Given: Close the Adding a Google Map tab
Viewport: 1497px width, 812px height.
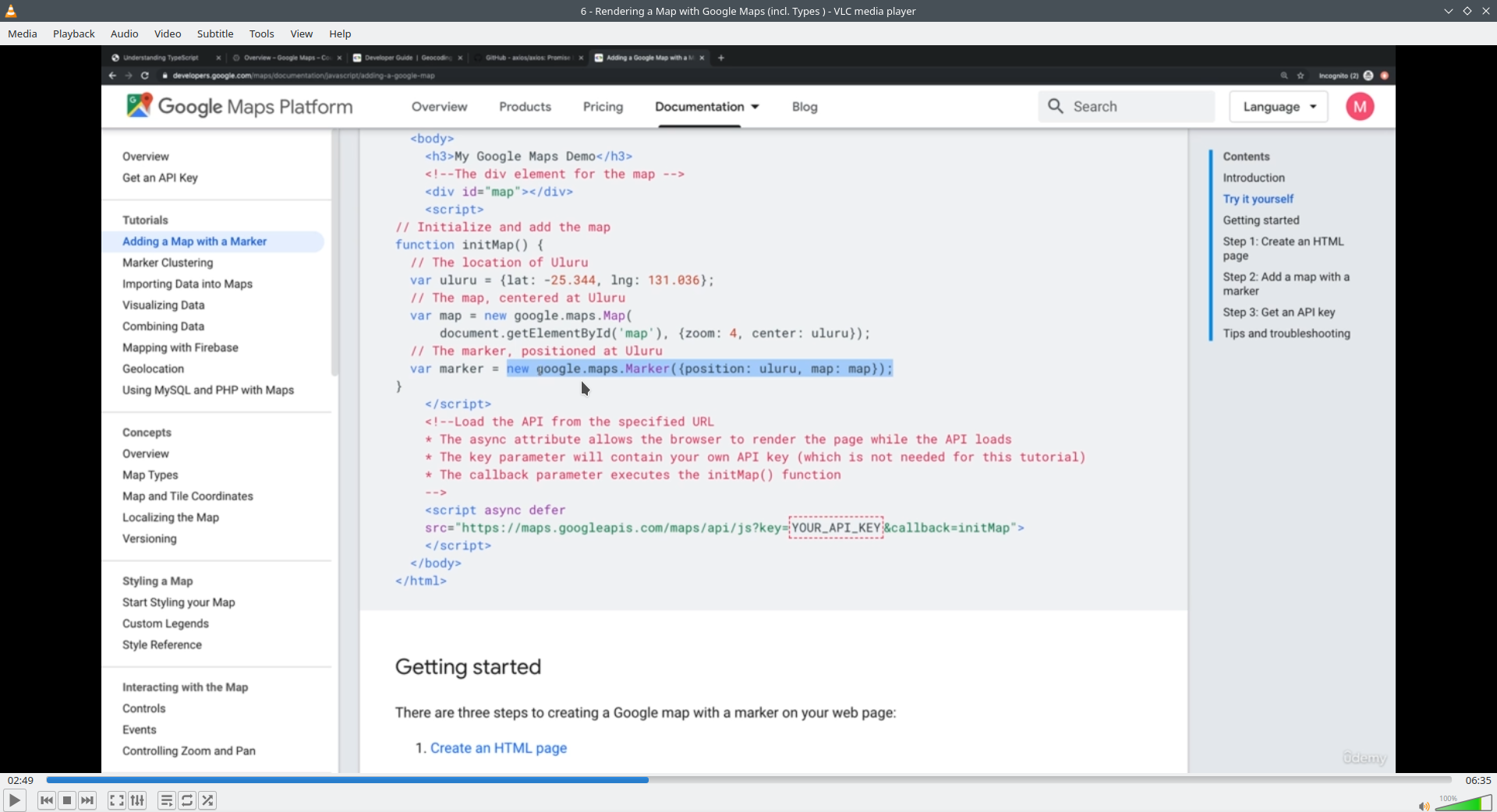Looking at the screenshot, I should 702,58.
